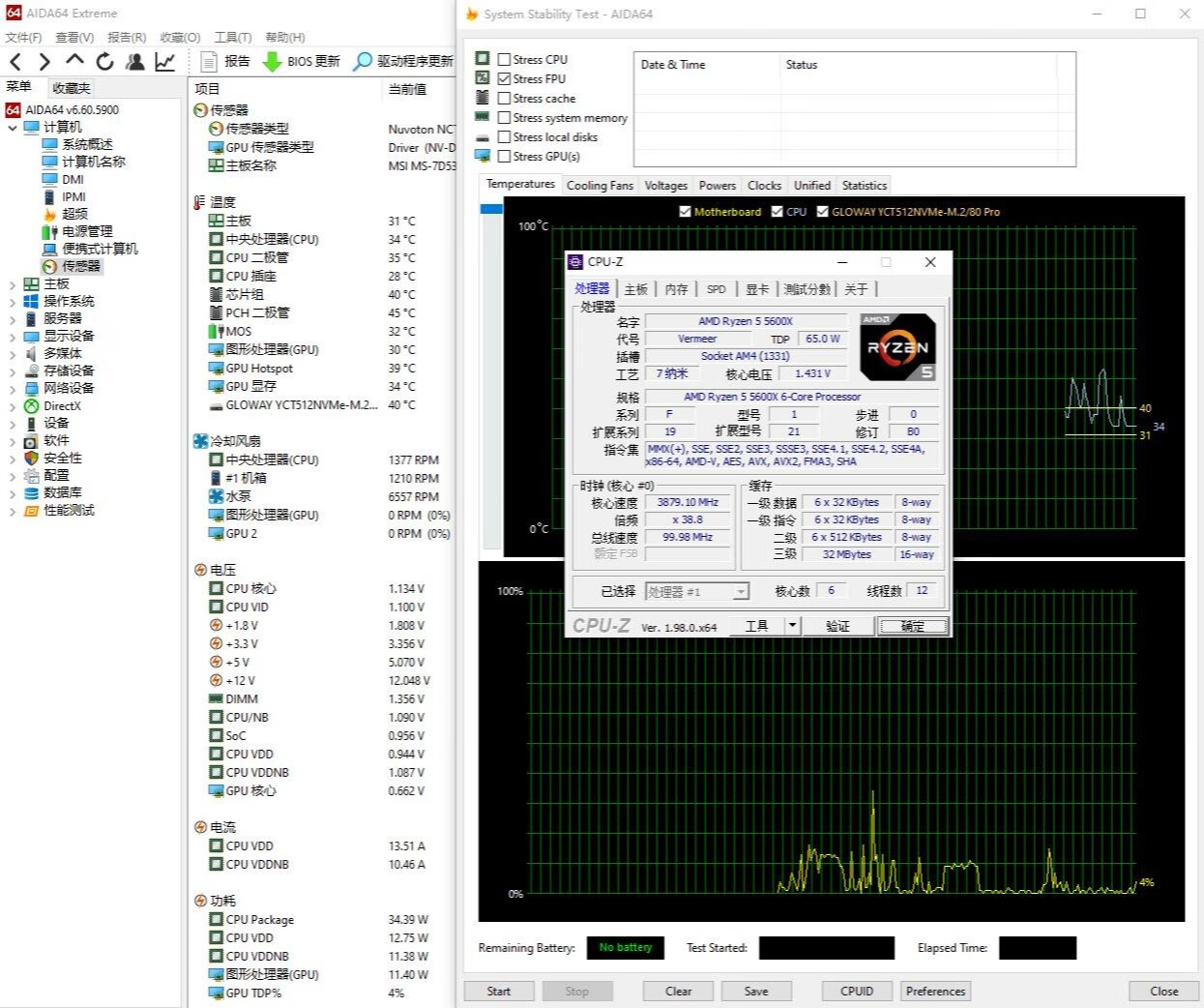Click the forward navigation arrow in AIDA64
Image resolution: width=1204 pixels, height=1008 pixels.
click(44, 62)
